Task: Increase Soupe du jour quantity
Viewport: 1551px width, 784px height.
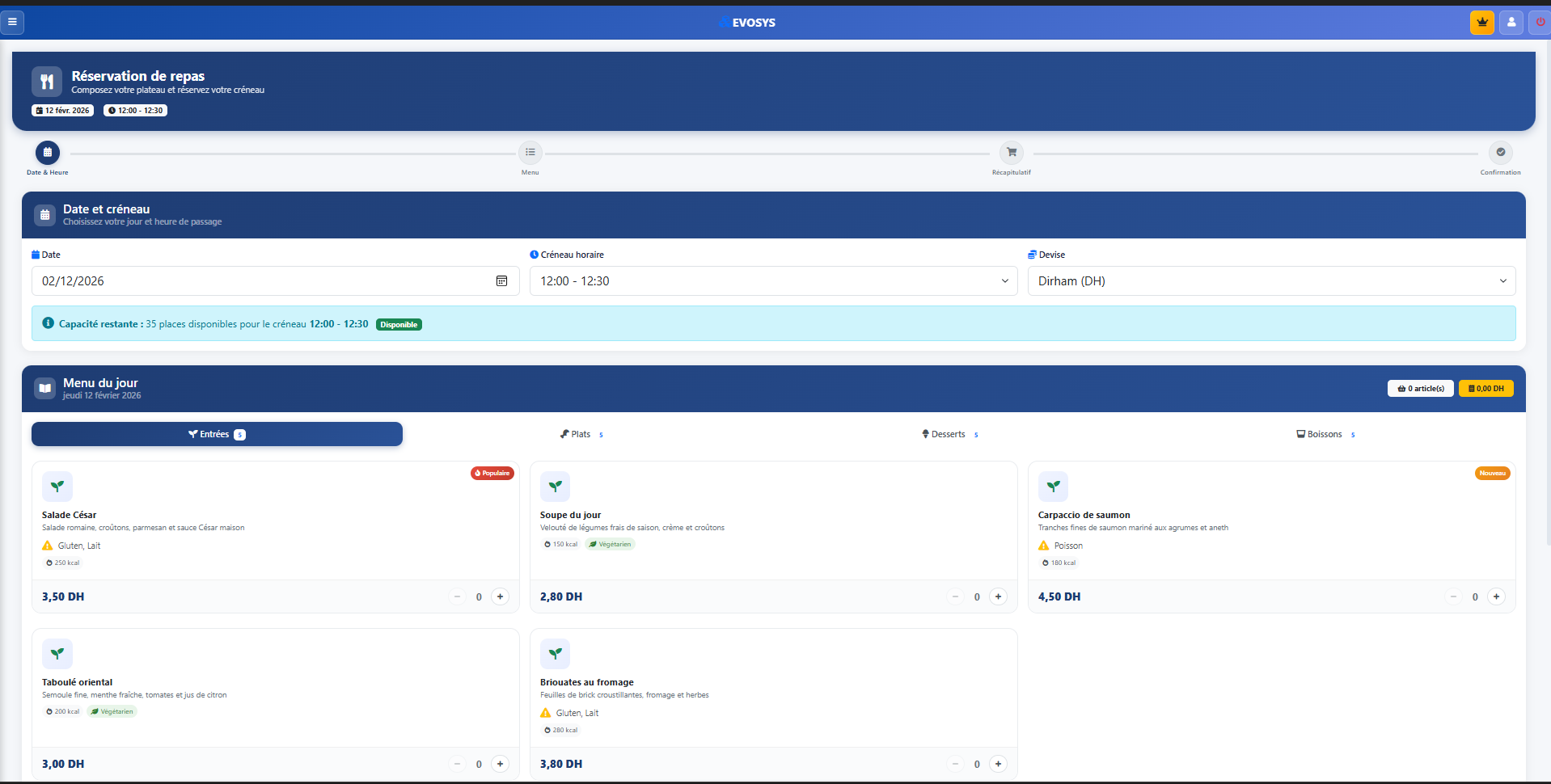Action: [x=999, y=597]
